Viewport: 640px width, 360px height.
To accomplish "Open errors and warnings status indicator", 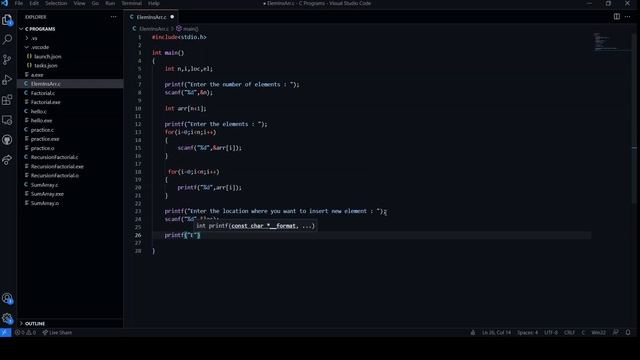I will [25, 333].
